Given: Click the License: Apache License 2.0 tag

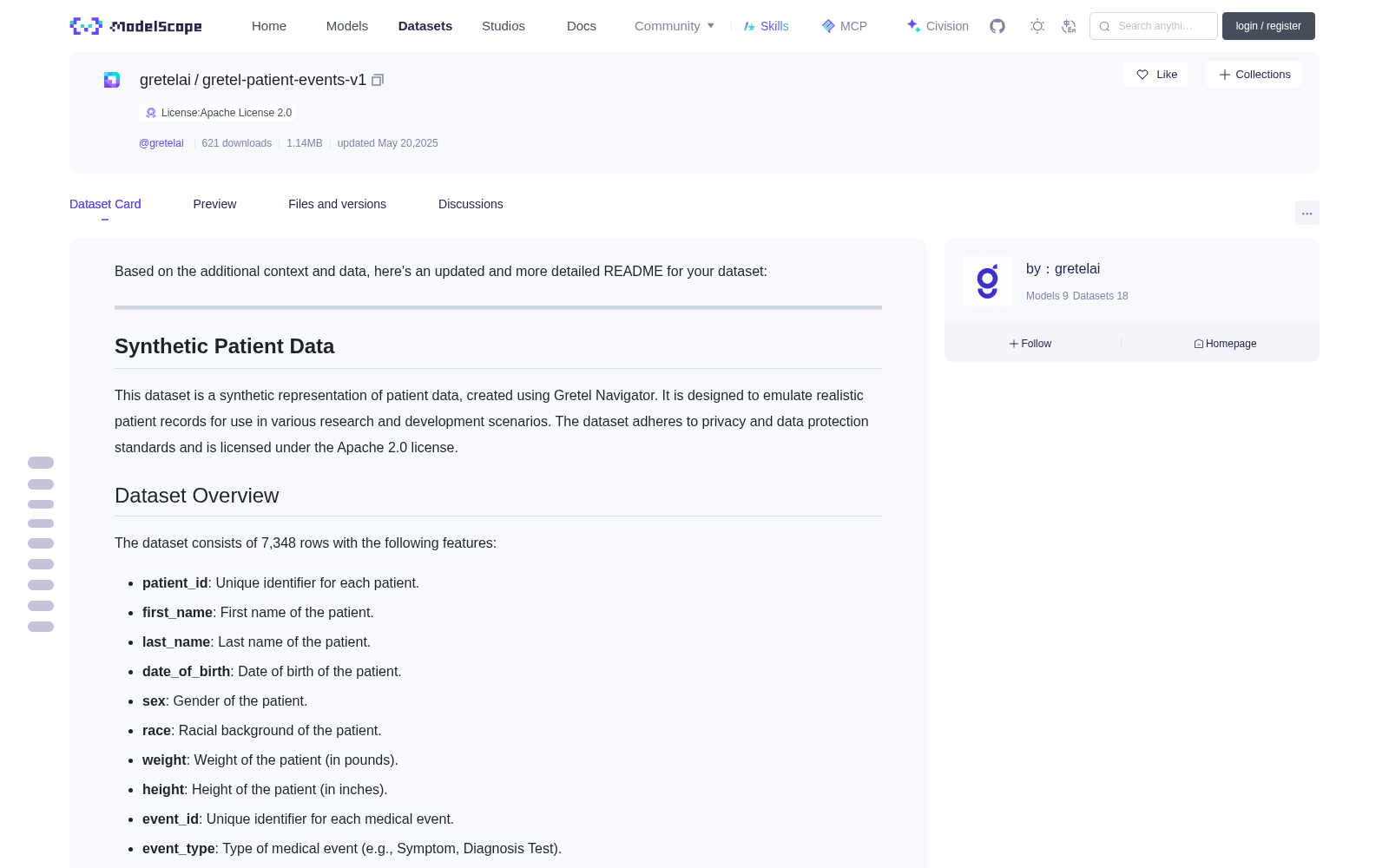Looking at the screenshot, I should pyautogui.click(x=218, y=113).
